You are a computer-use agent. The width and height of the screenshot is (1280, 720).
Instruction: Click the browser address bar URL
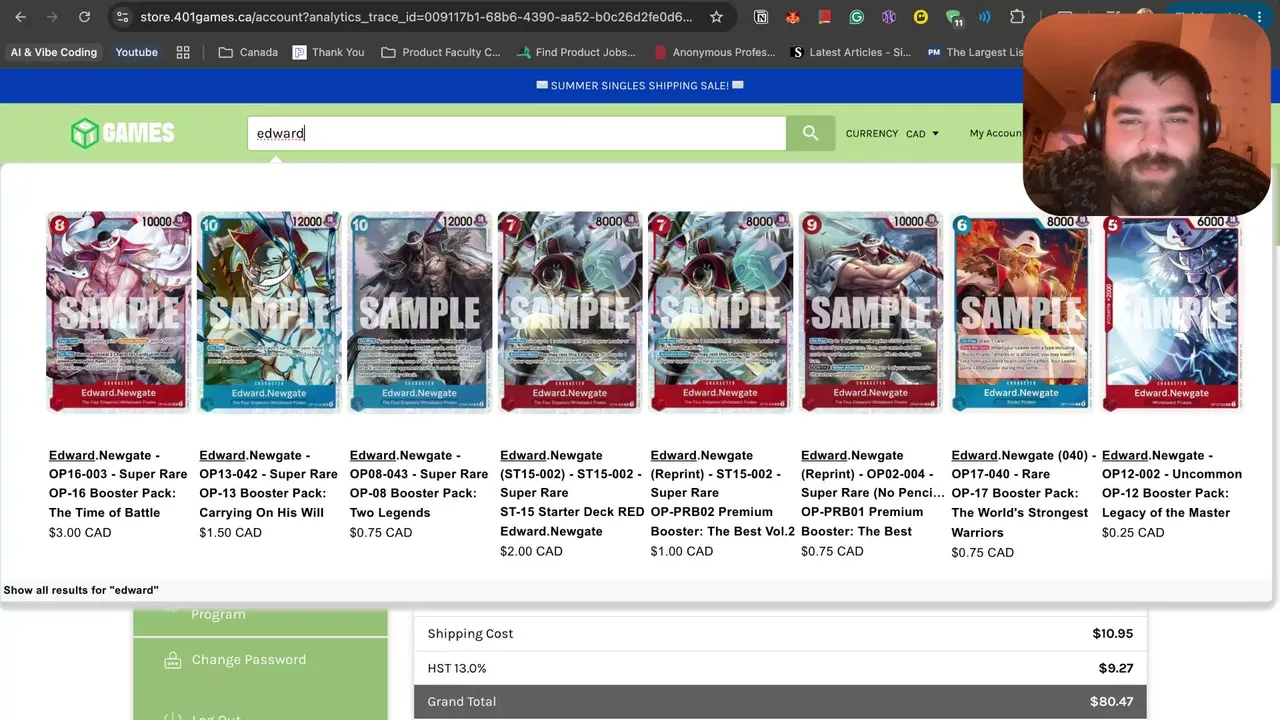[416, 17]
